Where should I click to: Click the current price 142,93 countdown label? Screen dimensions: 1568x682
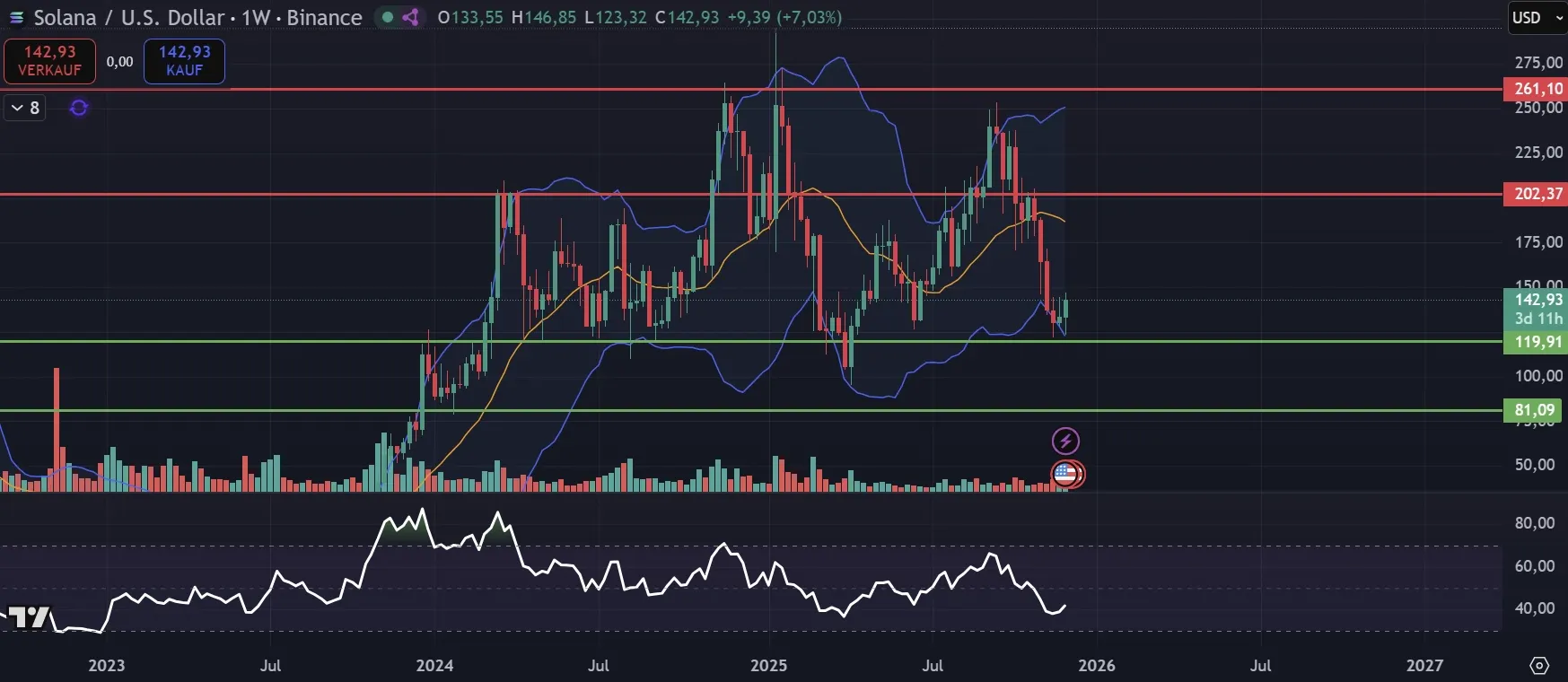click(x=1537, y=309)
